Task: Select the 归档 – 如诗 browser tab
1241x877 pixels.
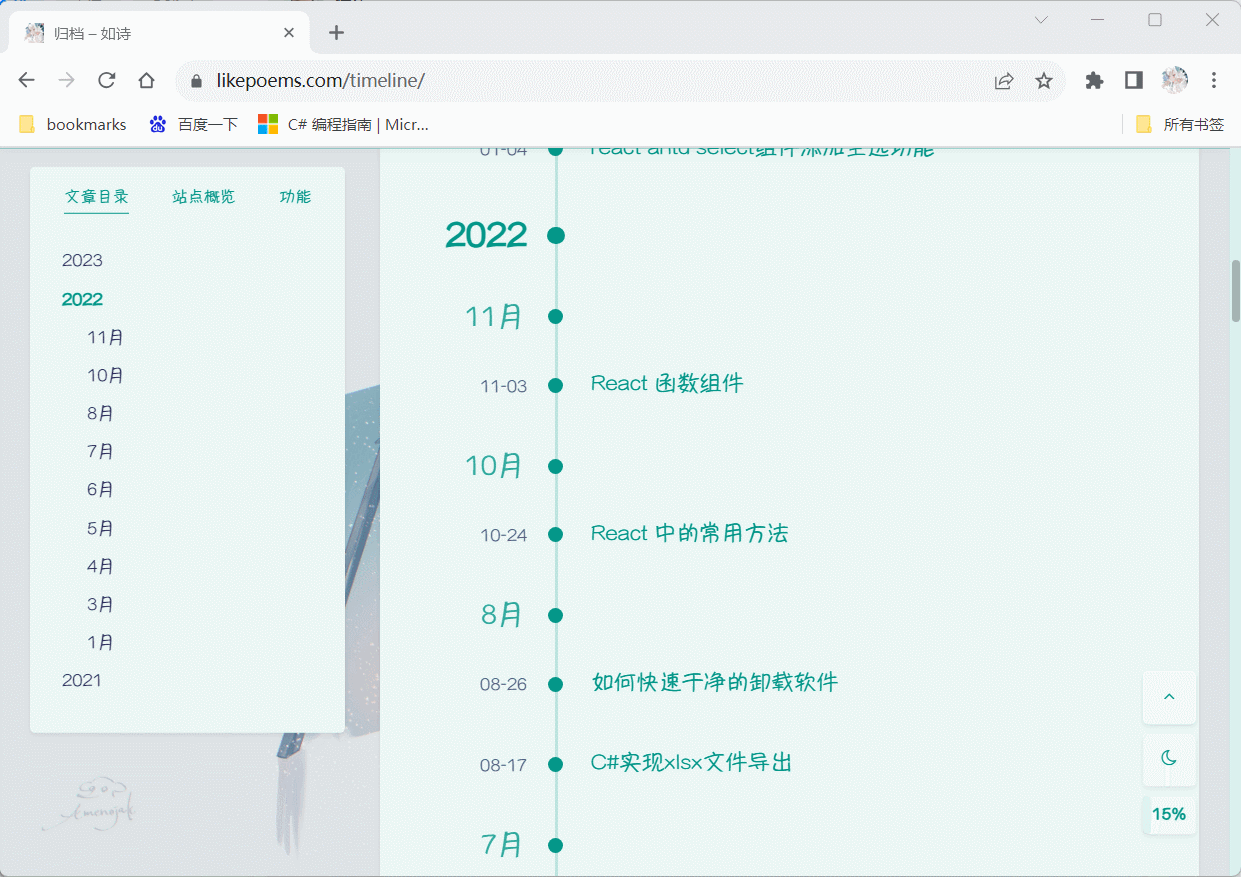Action: [160, 33]
